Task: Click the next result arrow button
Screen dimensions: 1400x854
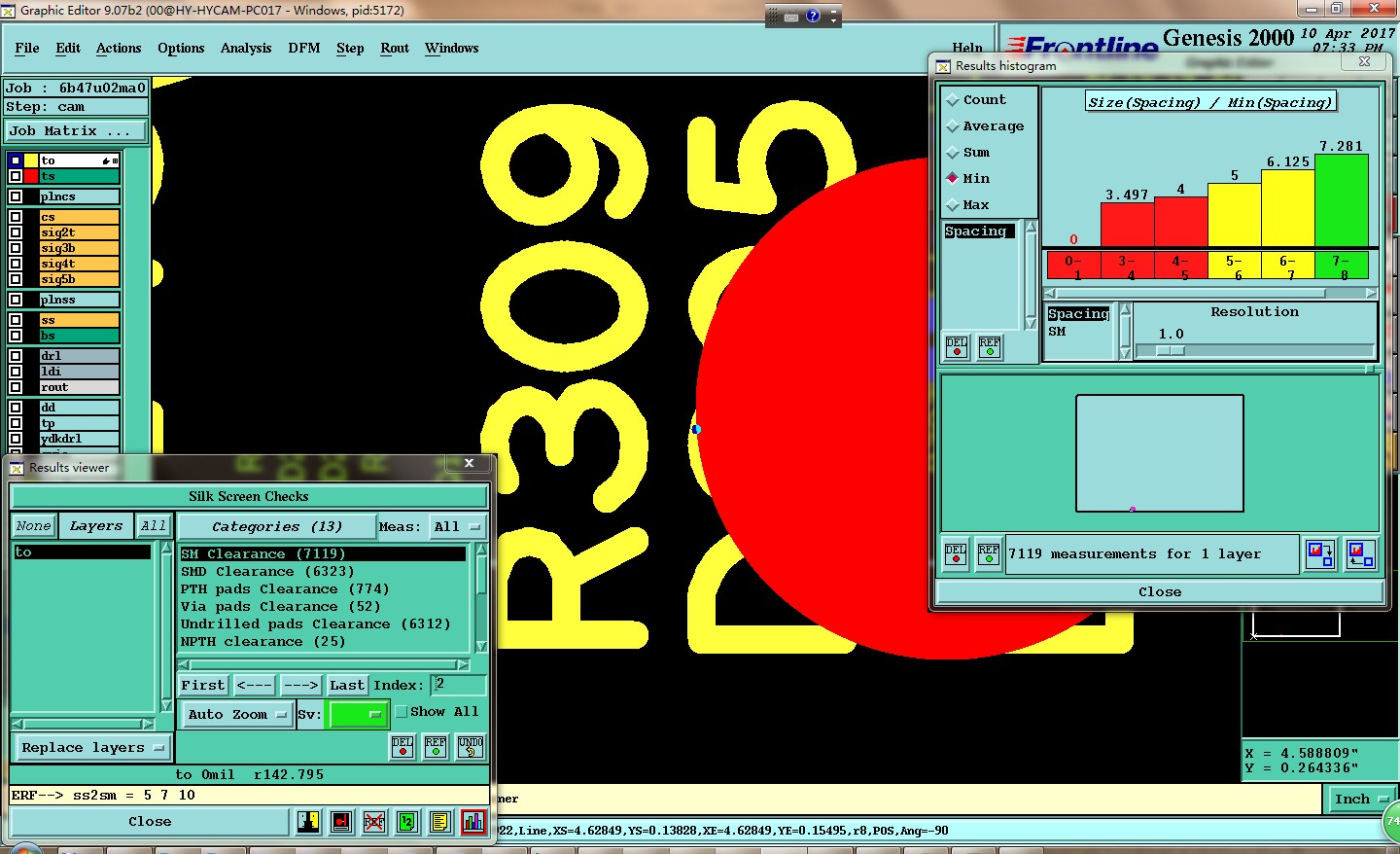Action: coord(300,685)
